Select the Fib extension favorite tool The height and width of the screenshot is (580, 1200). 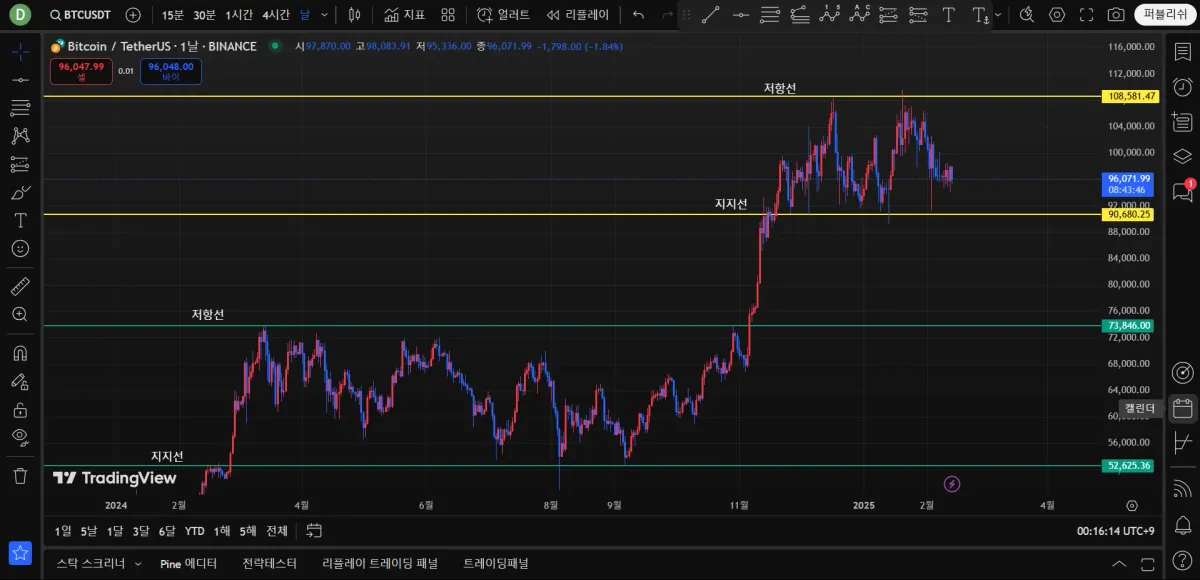pos(799,15)
